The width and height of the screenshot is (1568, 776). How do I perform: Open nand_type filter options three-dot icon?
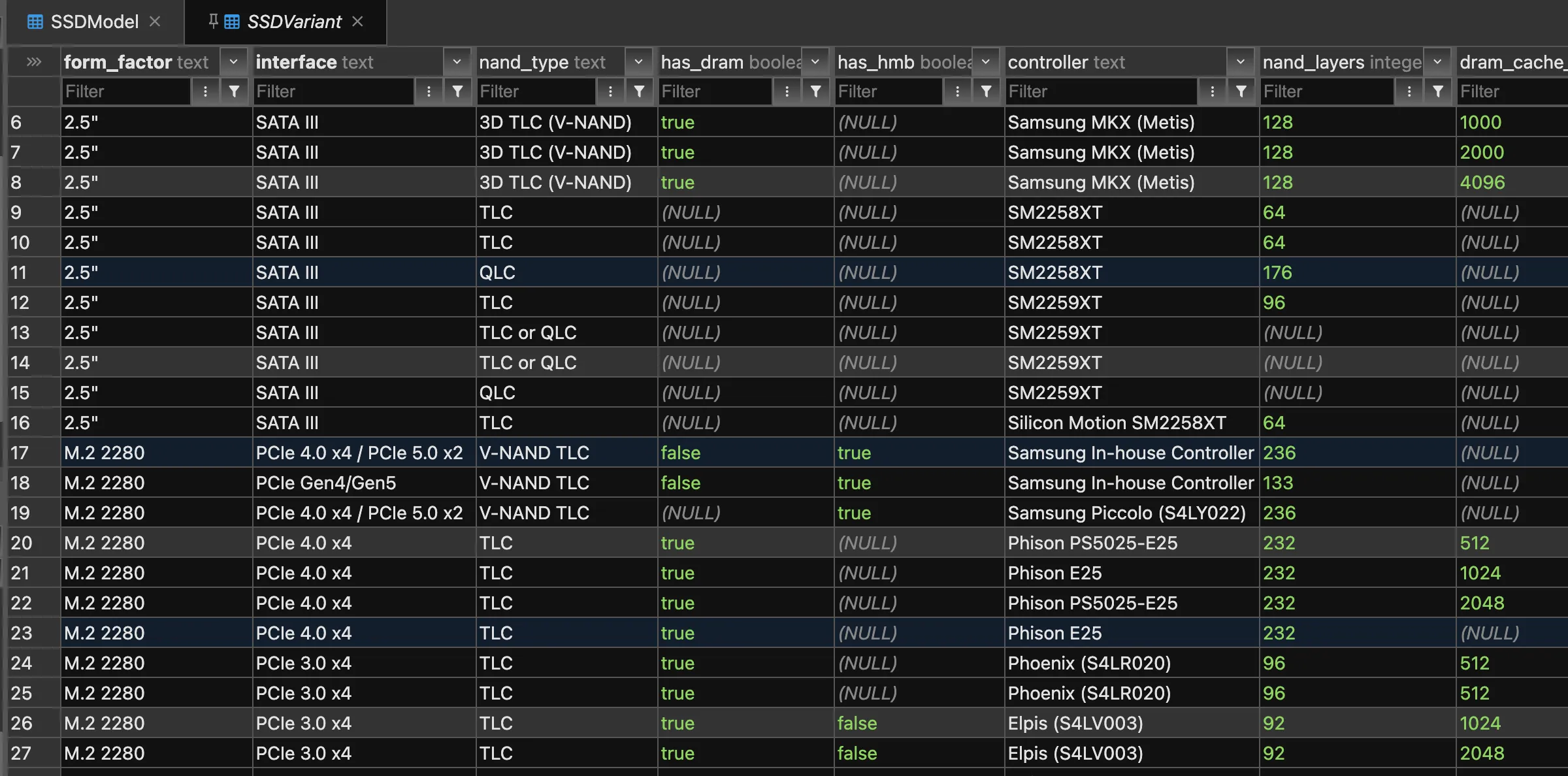click(x=610, y=91)
